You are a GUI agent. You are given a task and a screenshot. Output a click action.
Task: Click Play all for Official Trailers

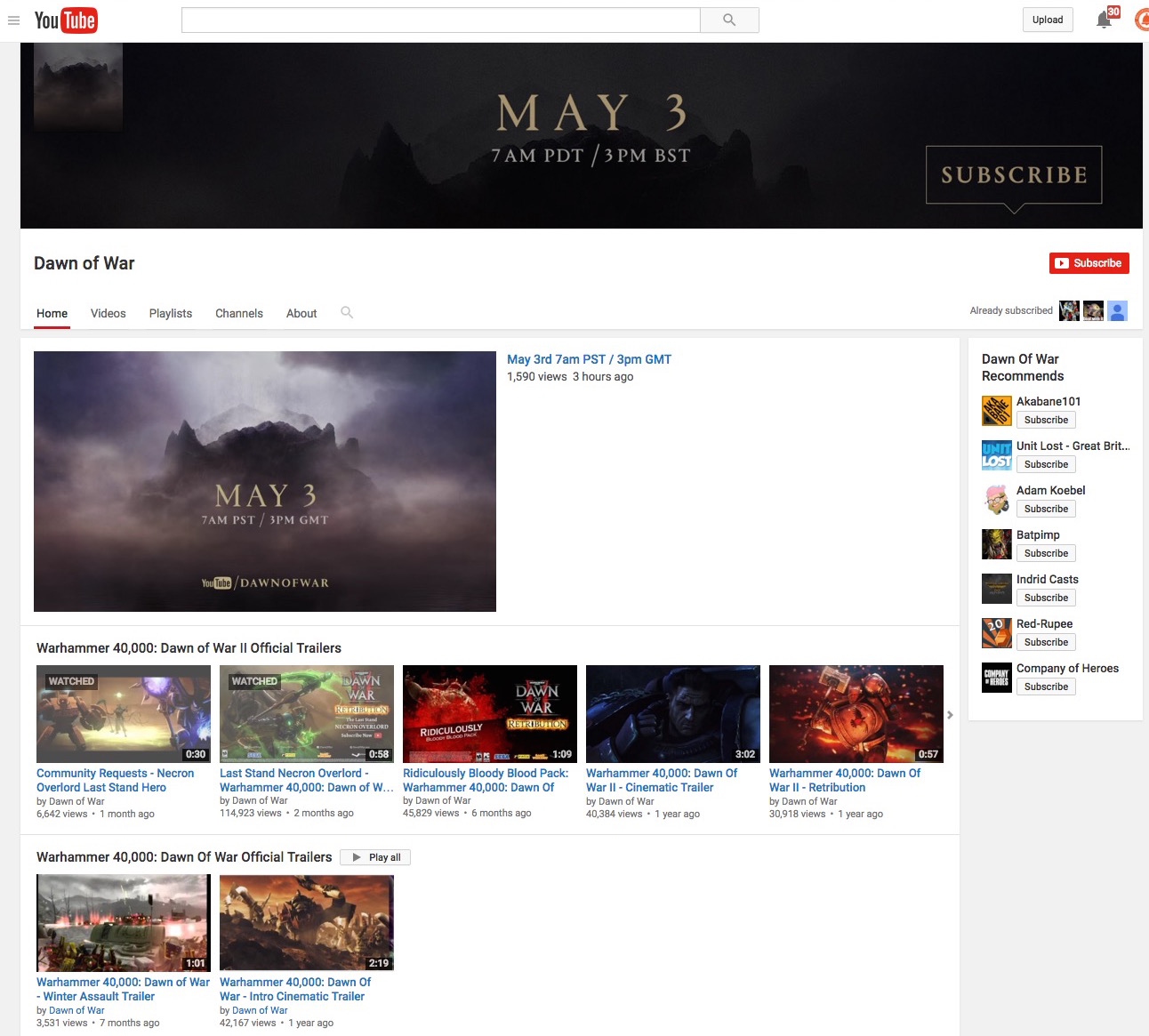375,857
